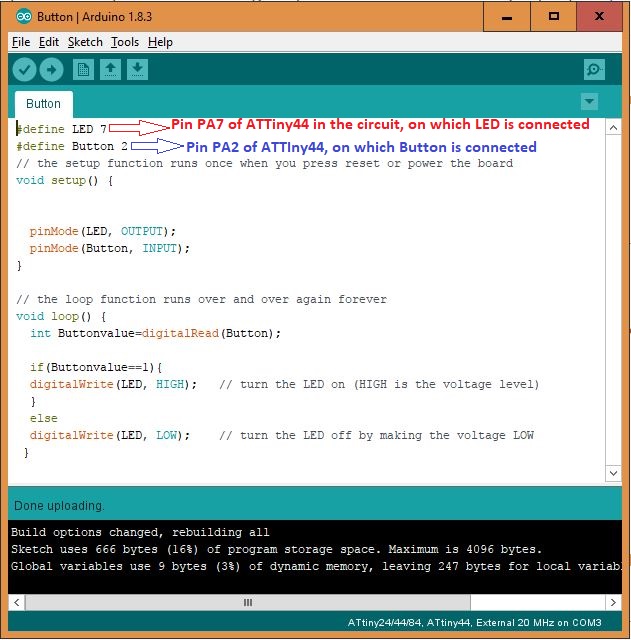
Task: Click the 'void setup() {' line
Action: 64,180
